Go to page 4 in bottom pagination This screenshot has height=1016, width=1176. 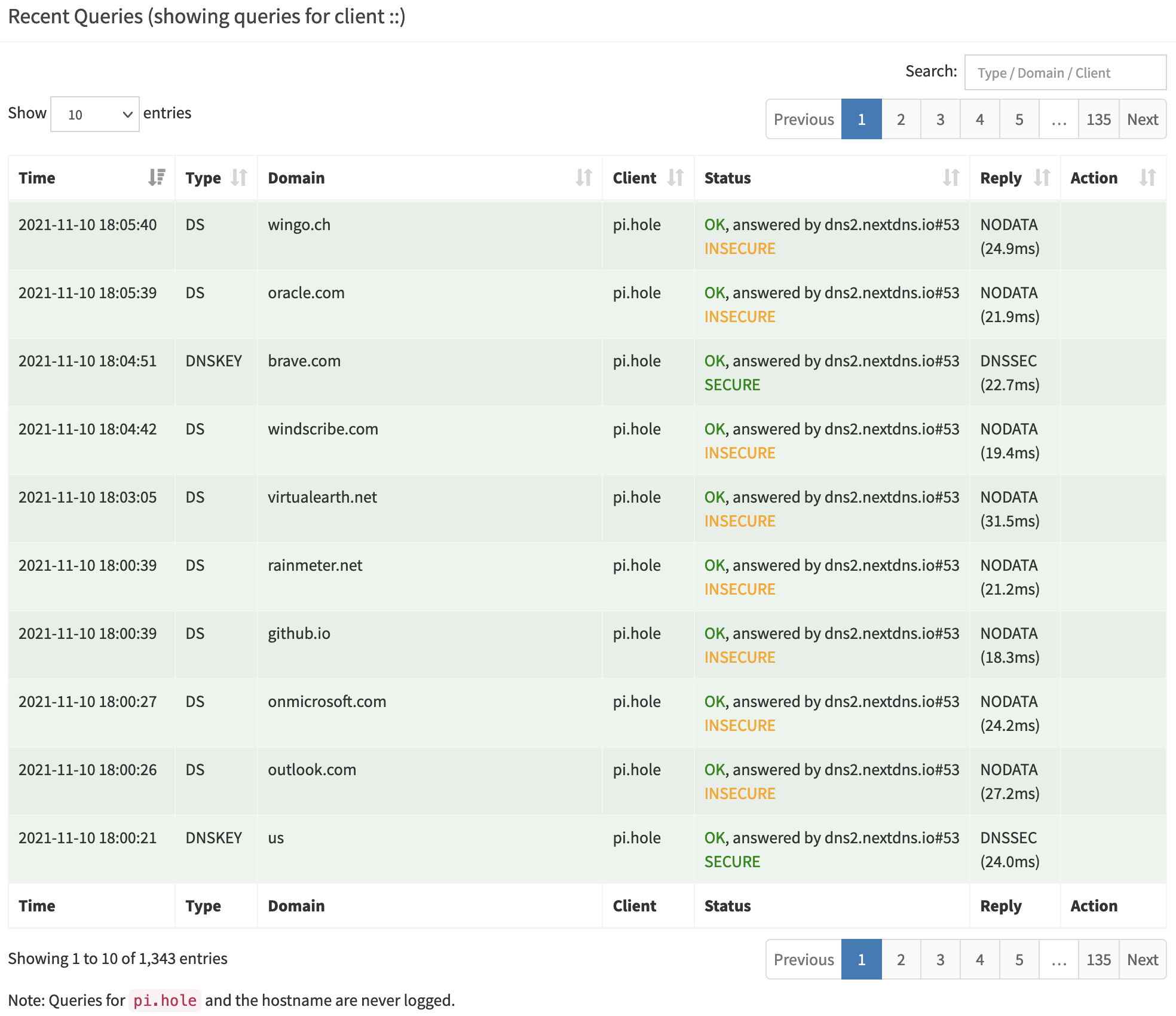coord(979,959)
